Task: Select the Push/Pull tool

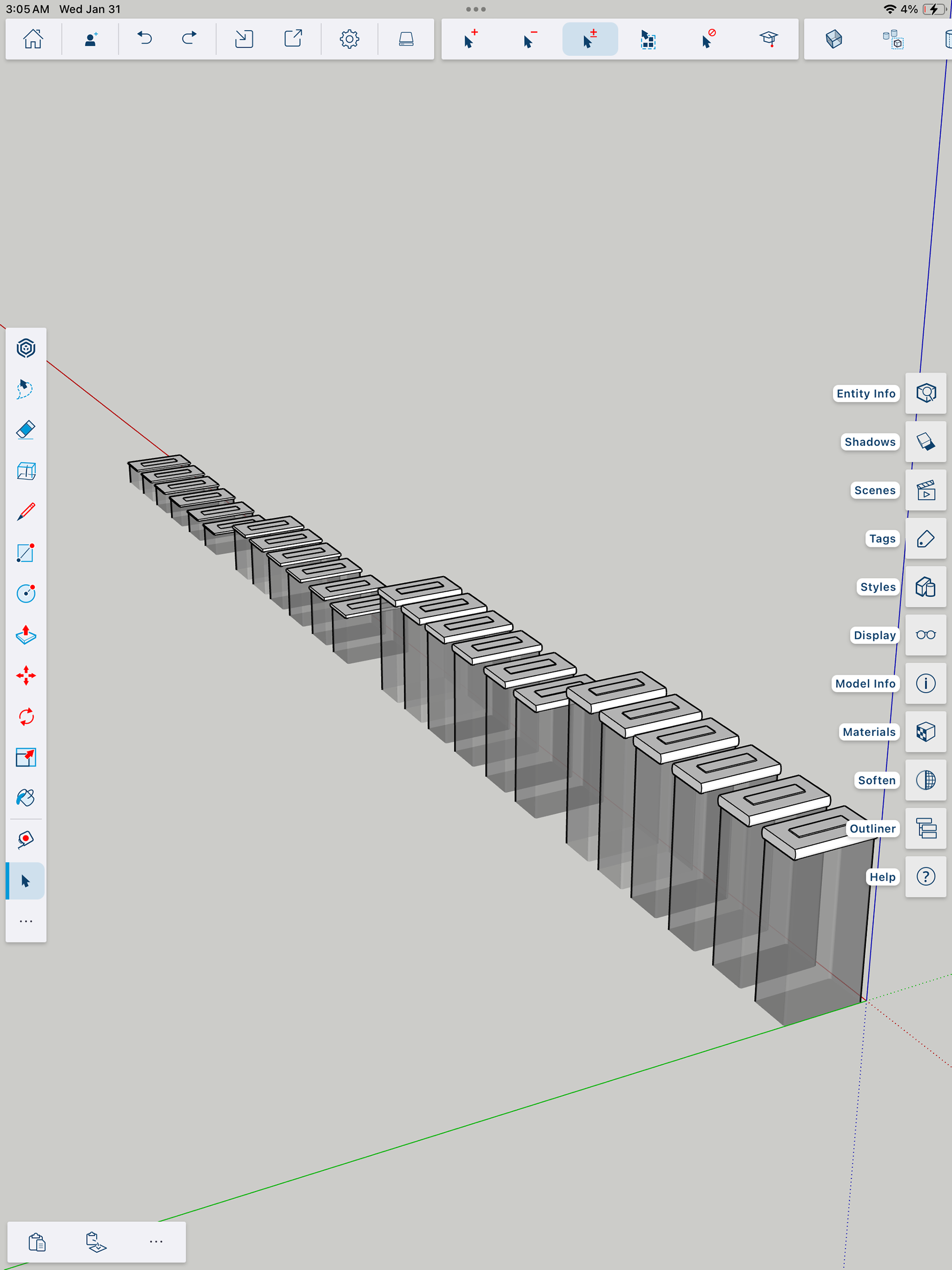Action: (x=26, y=634)
